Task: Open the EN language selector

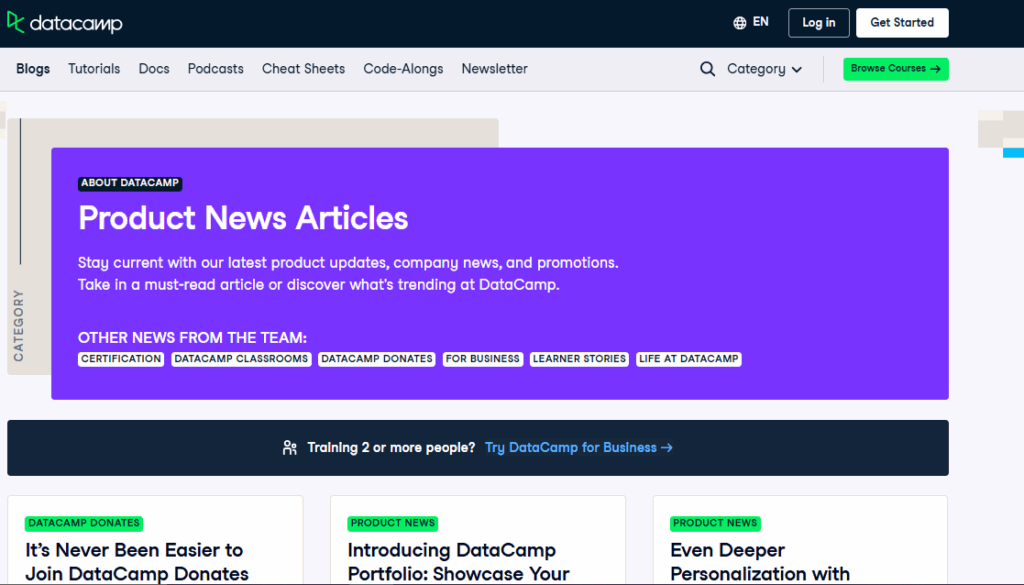Action: point(751,22)
